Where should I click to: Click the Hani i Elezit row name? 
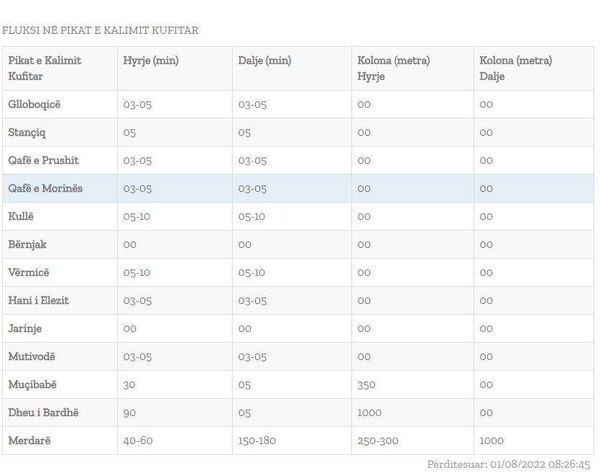click(38, 300)
